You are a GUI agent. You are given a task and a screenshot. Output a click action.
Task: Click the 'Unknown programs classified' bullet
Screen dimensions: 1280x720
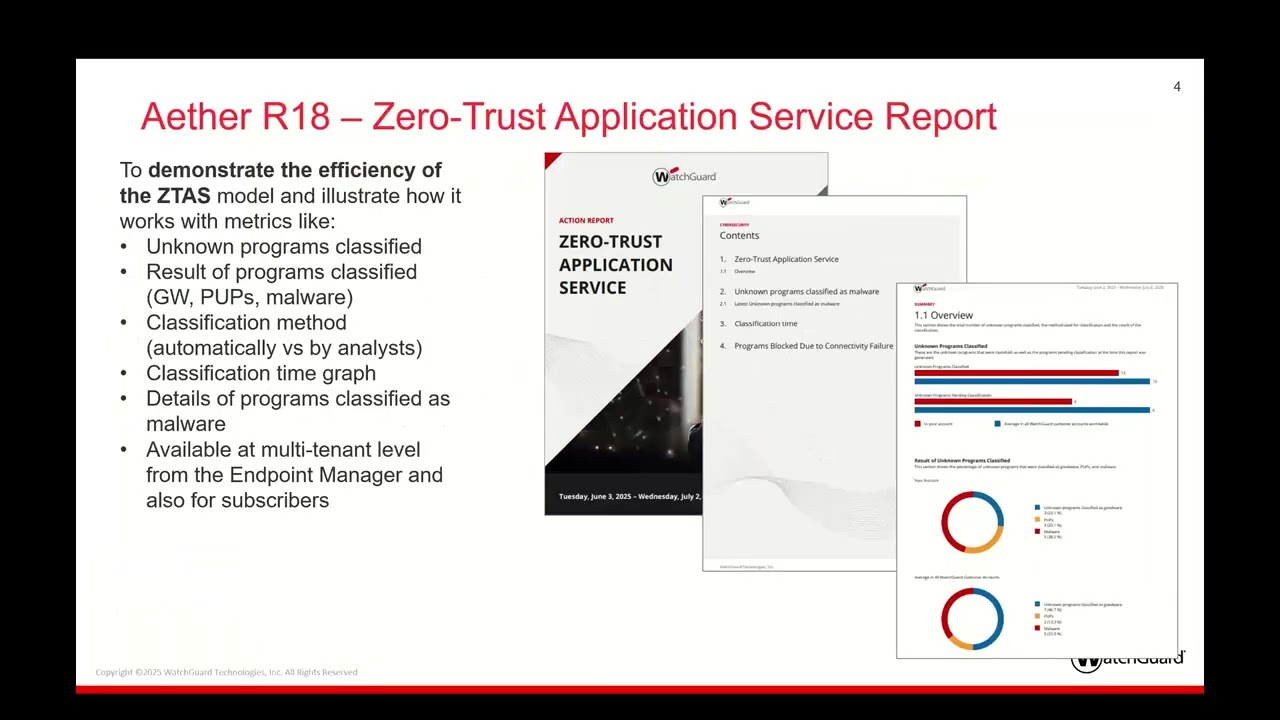coord(283,246)
